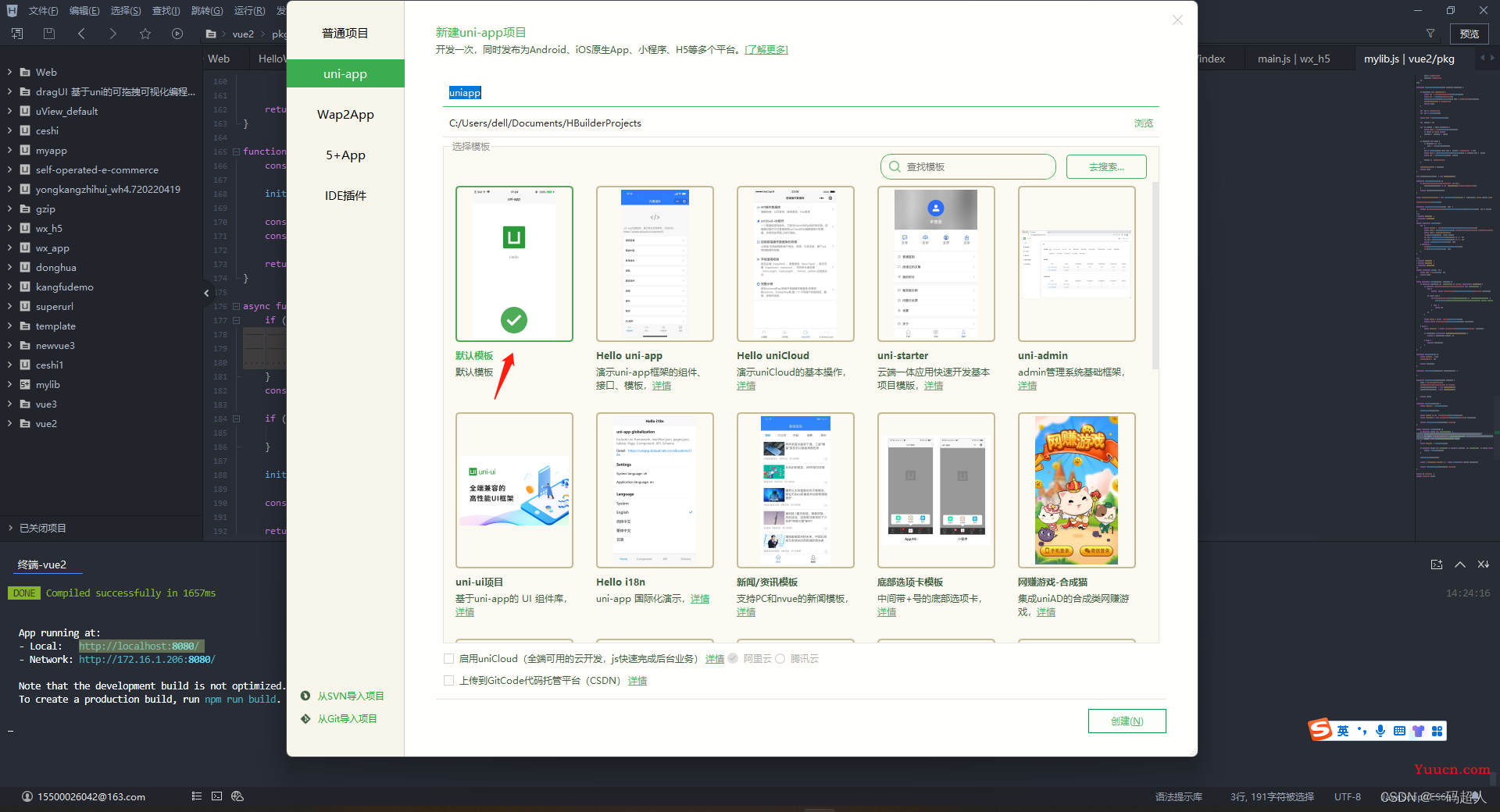The image size is (1500, 812).
Task: Close the new project dialog with X
Action: pos(1177,20)
